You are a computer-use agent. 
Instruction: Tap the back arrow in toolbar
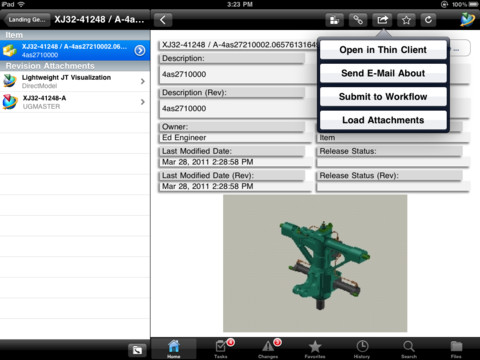pyautogui.click(x=163, y=20)
